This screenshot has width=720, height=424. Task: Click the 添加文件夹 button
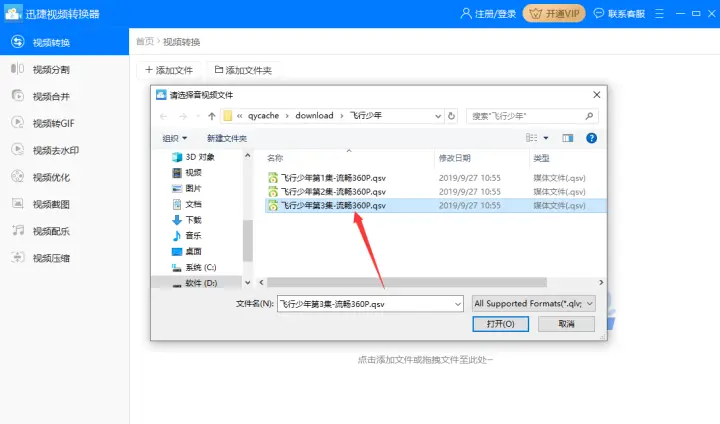pos(243,70)
